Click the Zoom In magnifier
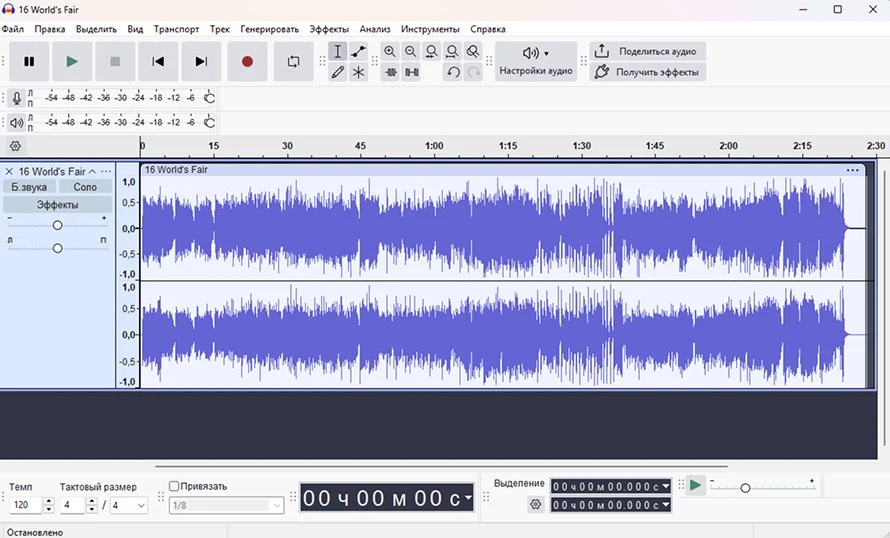The height and width of the screenshot is (538, 890). [390, 52]
